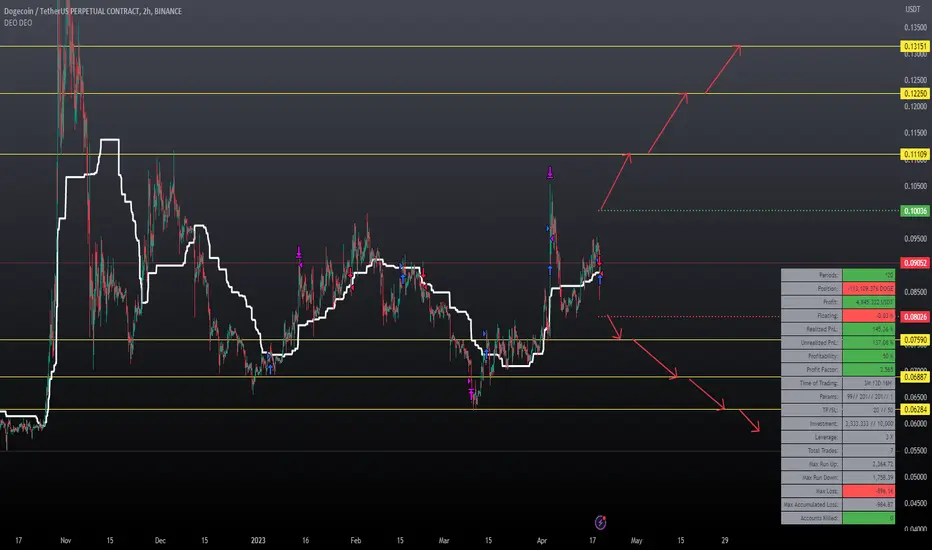Viewport: 932px width, 550px height.
Task: Click the Max Run Down value cell
Action: click(x=868, y=477)
